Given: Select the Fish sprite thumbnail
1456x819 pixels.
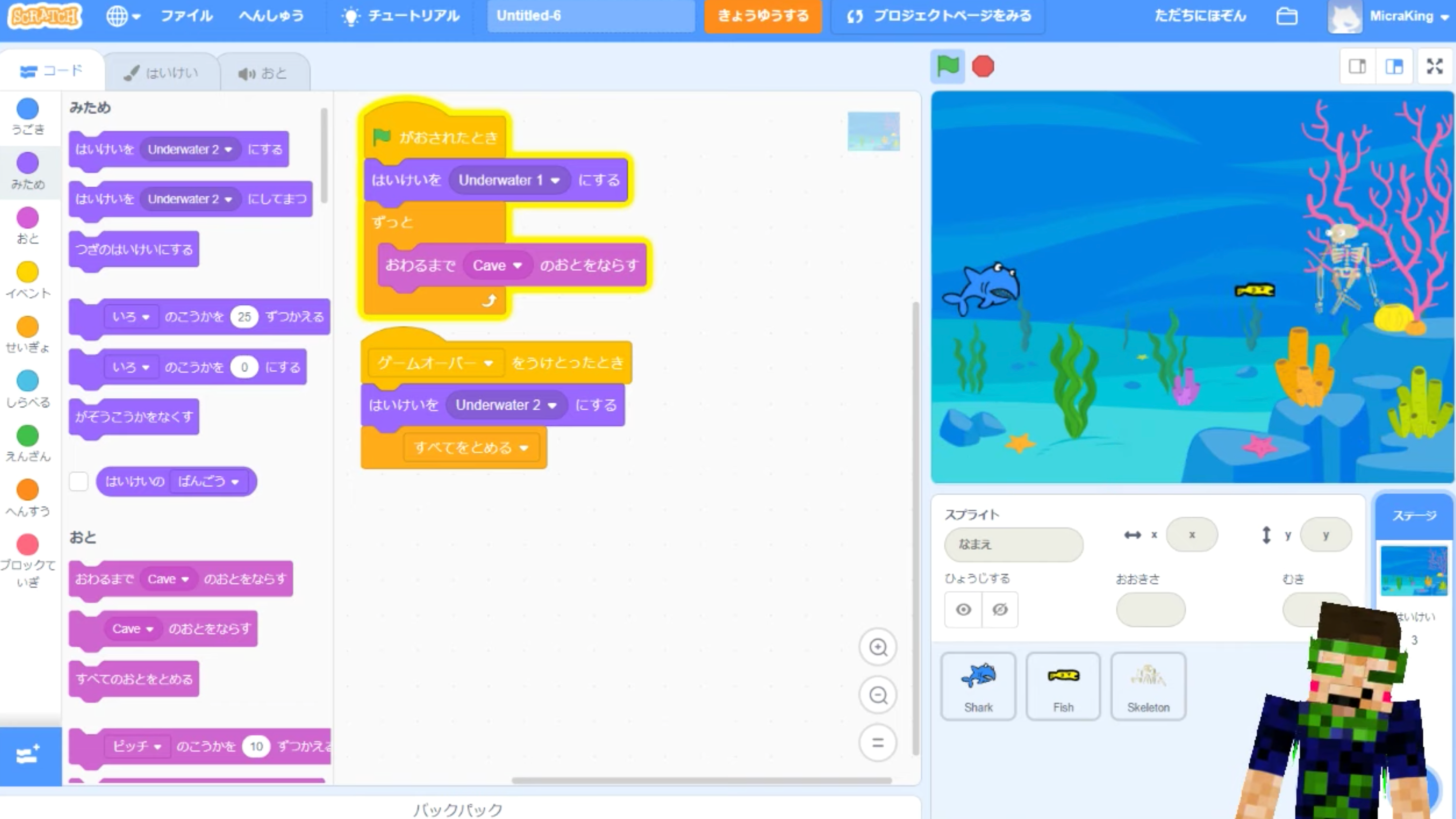Looking at the screenshot, I should click(x=1063, y=686).
